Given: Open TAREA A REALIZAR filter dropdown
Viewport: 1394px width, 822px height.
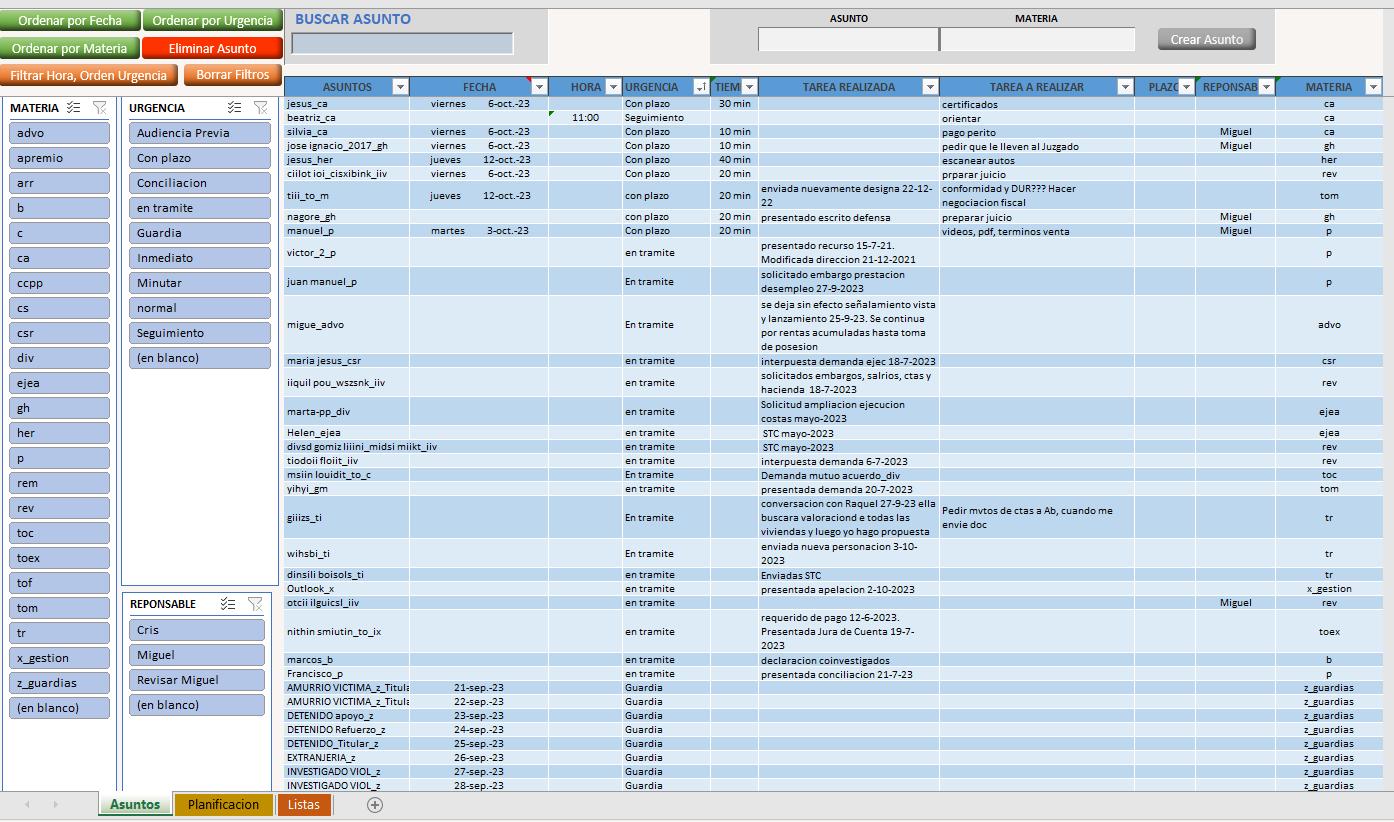Looking at the screenshot, I should click(1124, 87).
